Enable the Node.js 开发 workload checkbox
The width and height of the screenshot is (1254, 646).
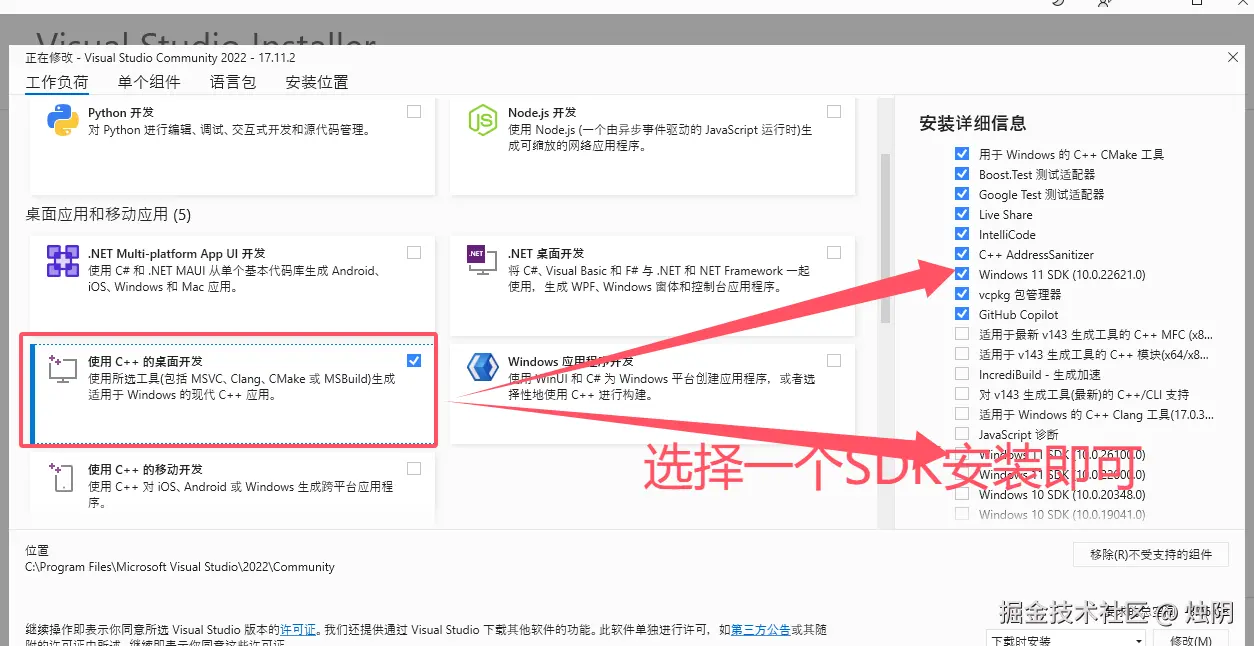click(x=834, y=112)
